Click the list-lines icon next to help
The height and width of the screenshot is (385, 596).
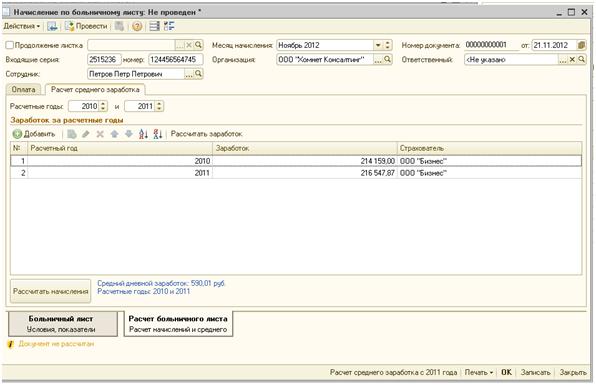point(154,26)
